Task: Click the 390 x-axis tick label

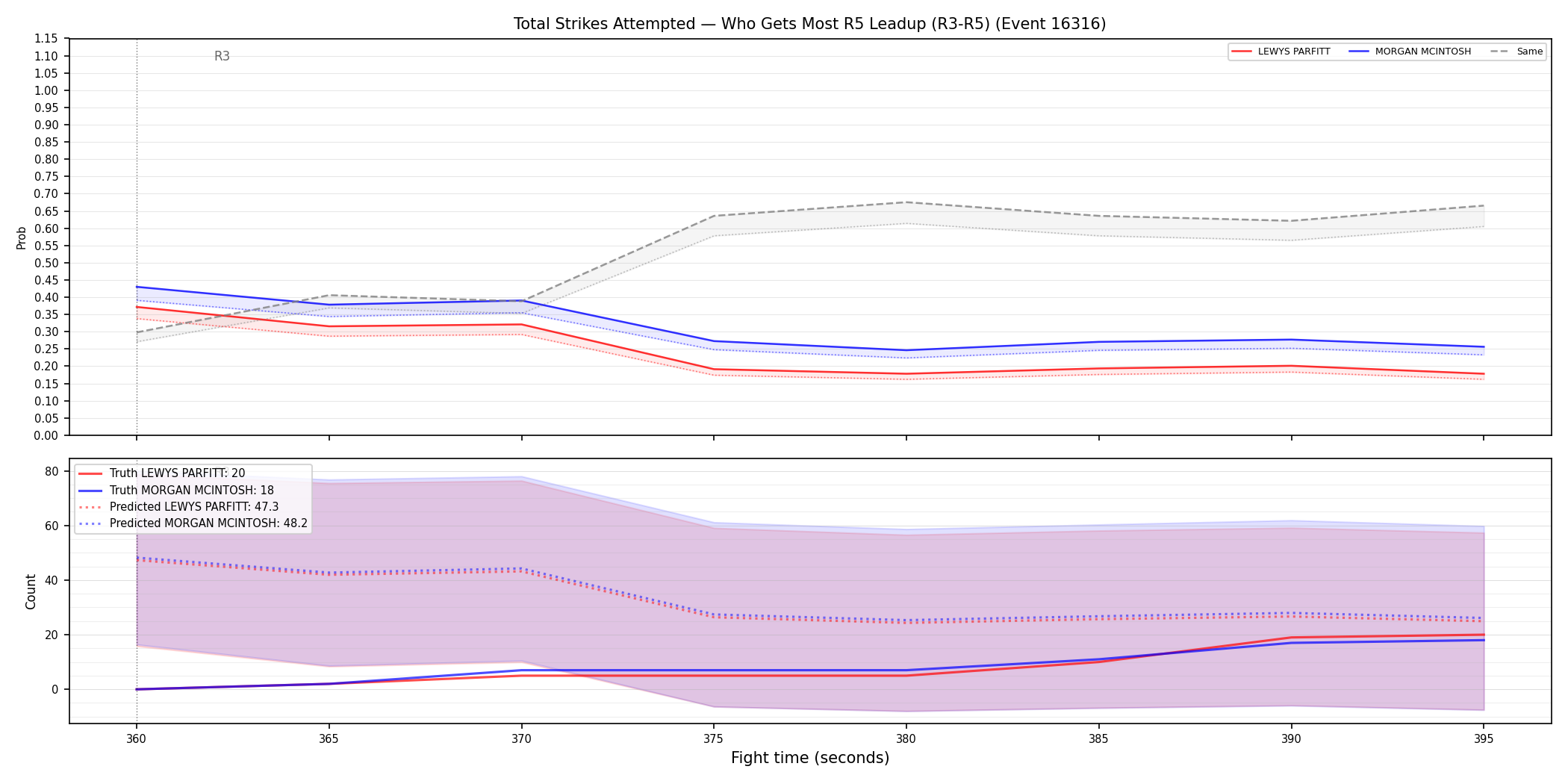Action: coord(1291,738)
